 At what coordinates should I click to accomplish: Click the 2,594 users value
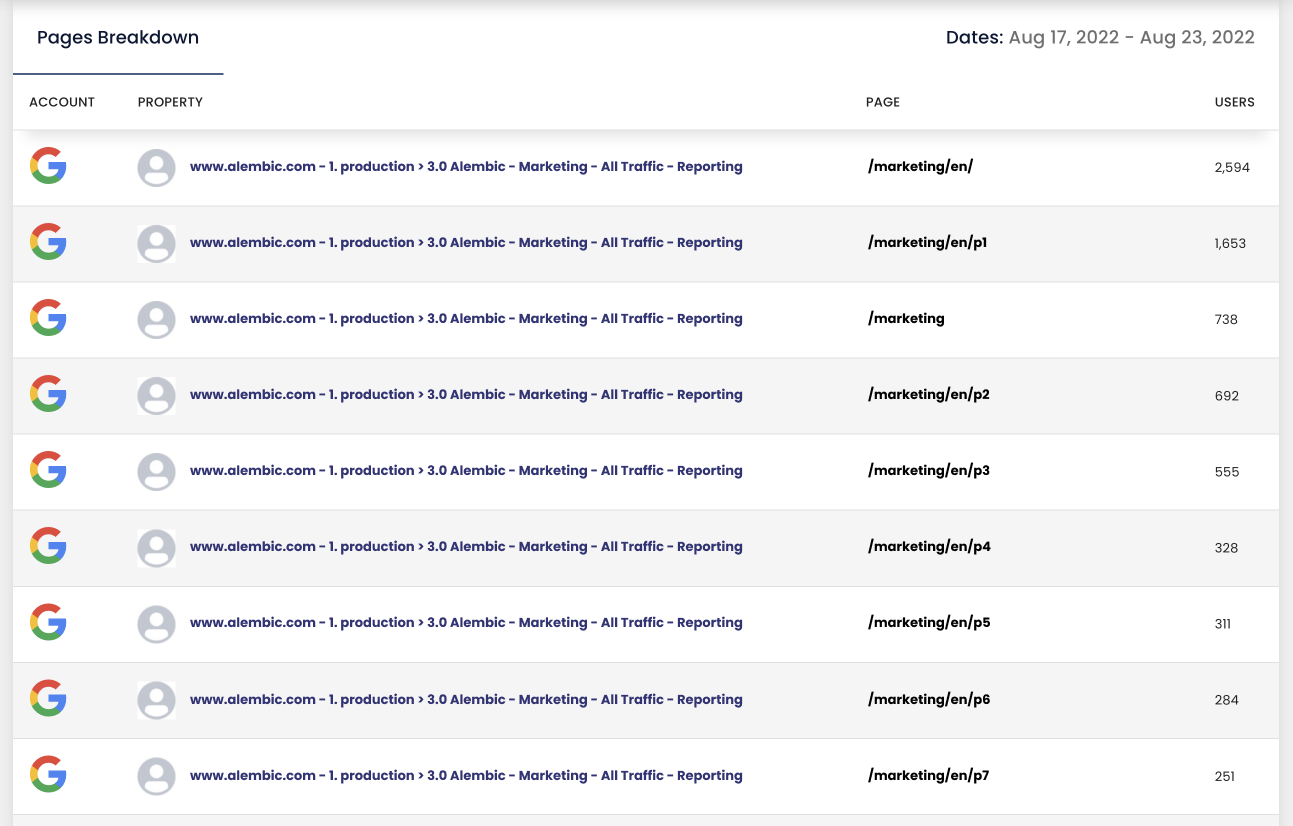pos(1232,168)
